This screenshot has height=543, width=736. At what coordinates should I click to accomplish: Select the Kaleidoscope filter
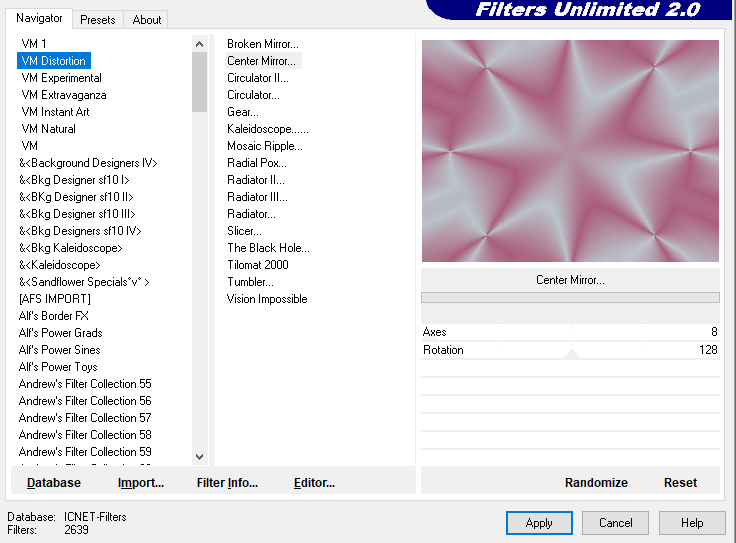[267, 129]
